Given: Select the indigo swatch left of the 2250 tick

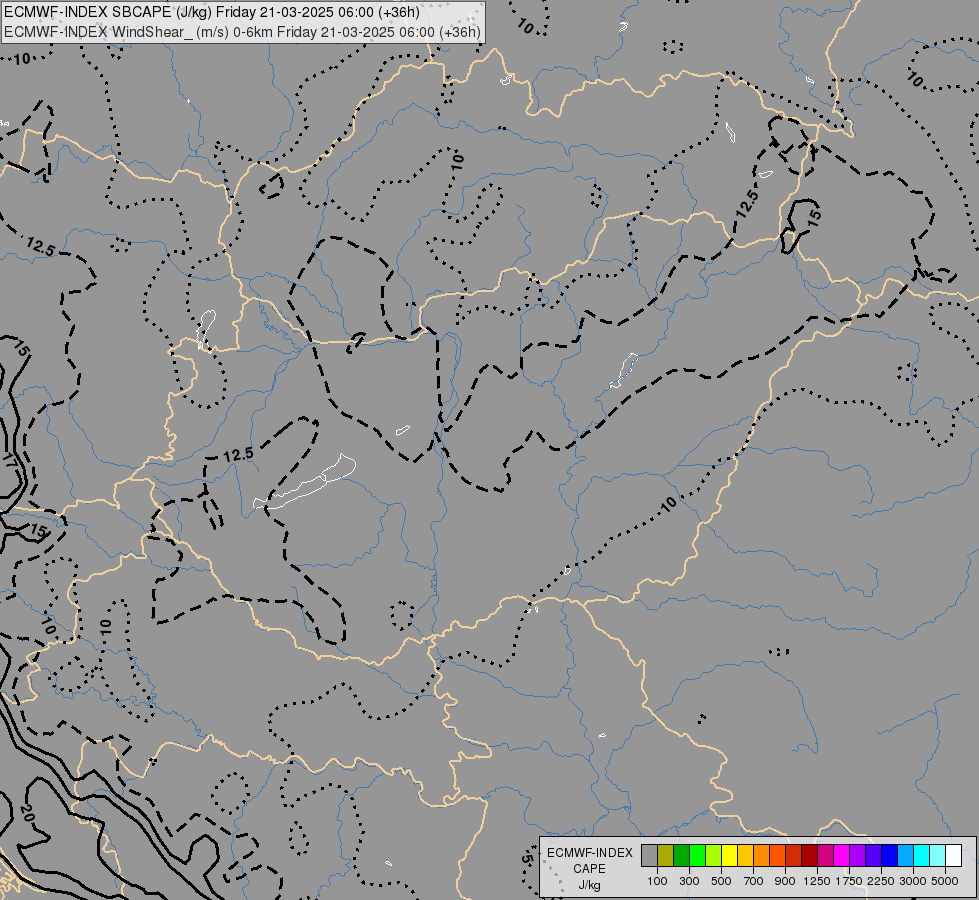Looking at the screenshot, I should point(874,856).
